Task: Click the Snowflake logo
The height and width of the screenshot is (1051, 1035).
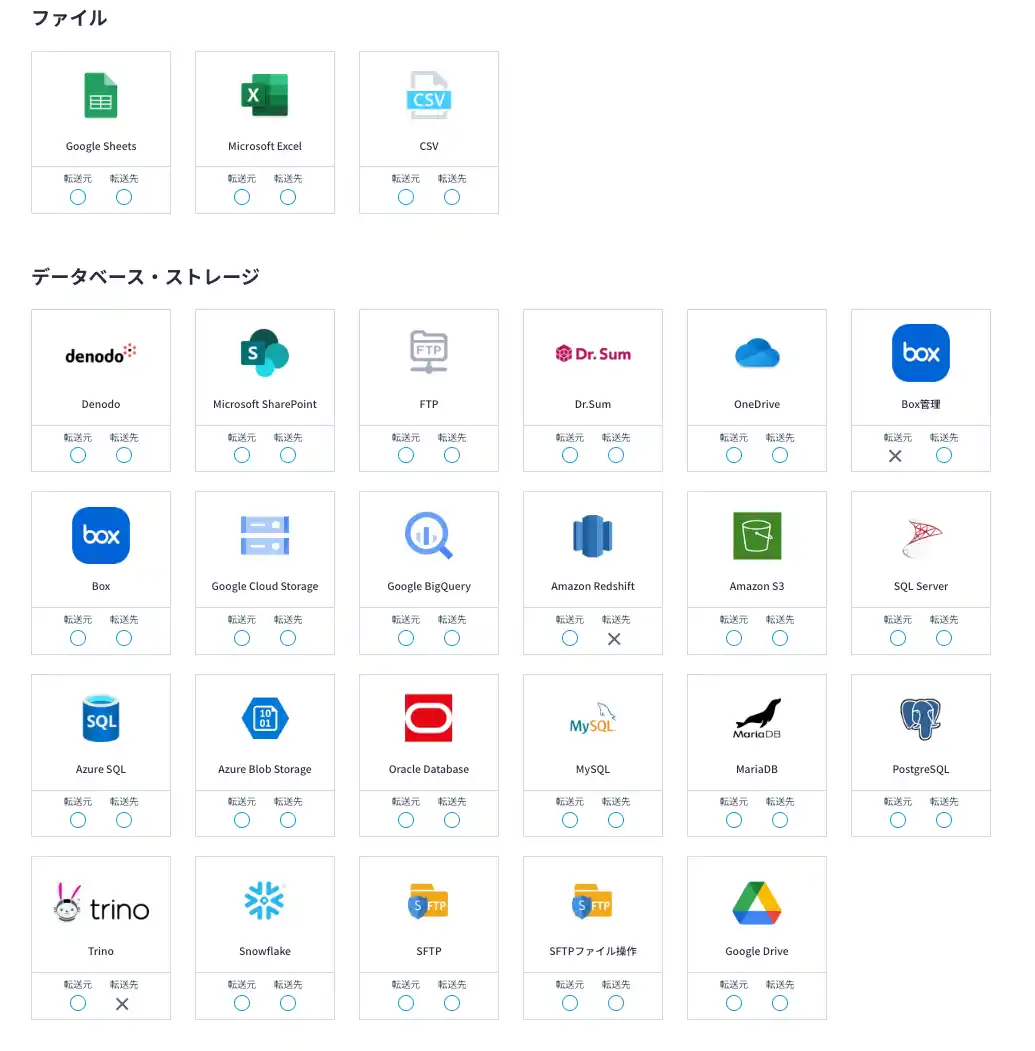Action: 264,901
